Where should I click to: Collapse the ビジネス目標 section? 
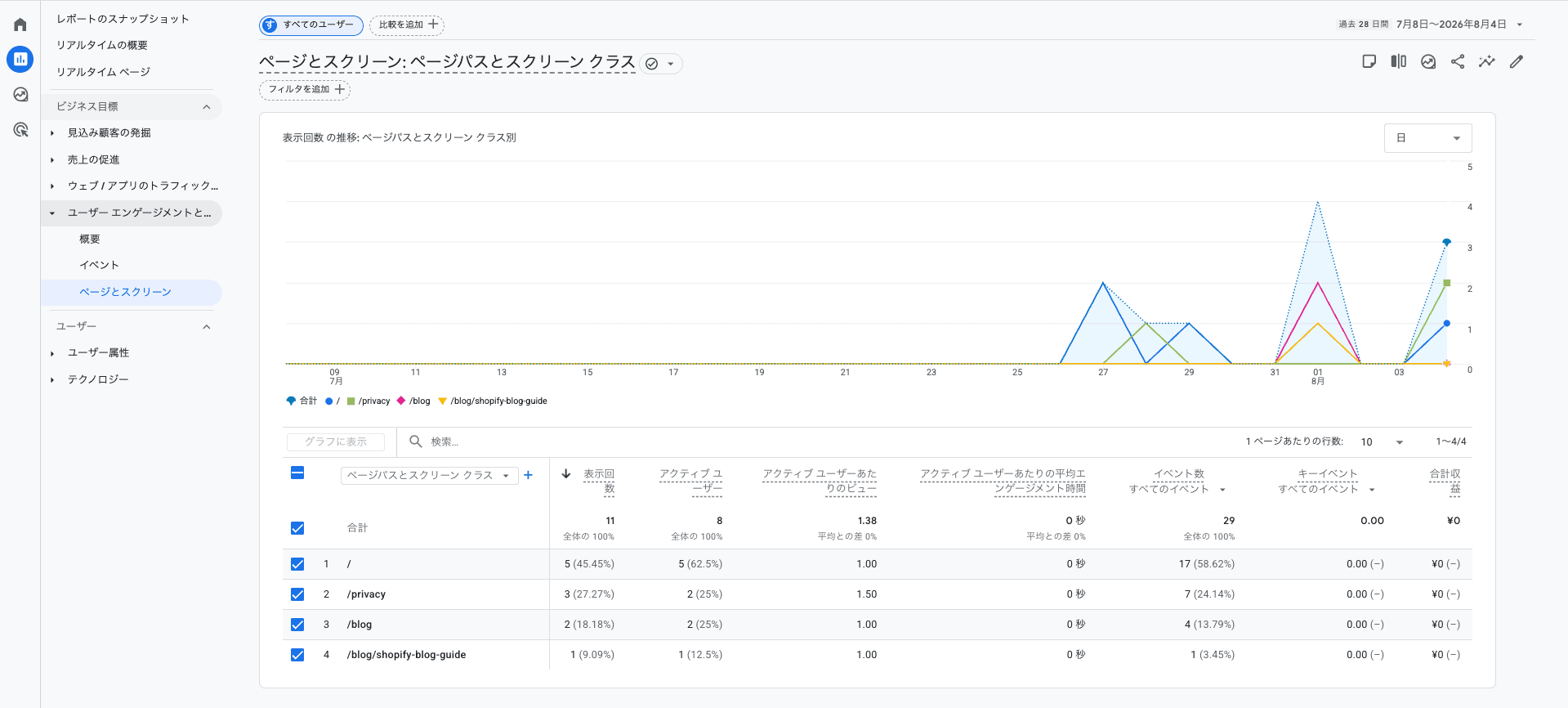click(x=207, y=107)
